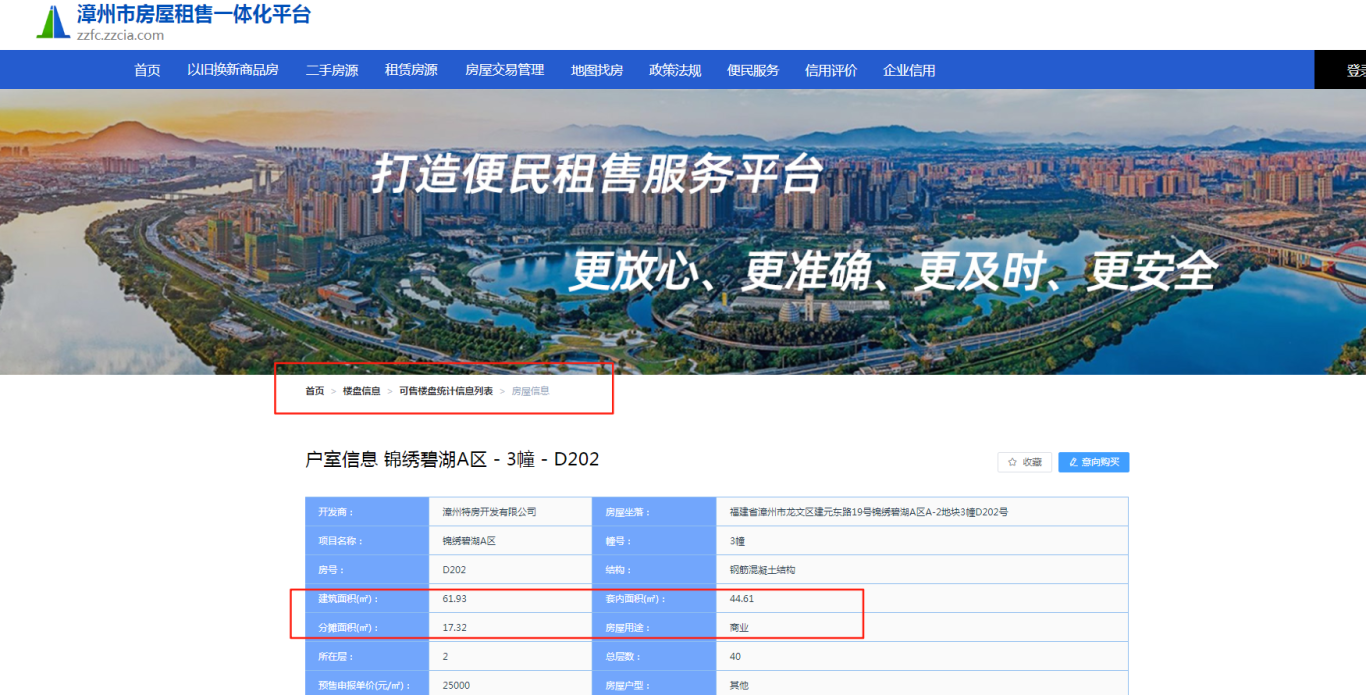This screenshot has height=695, width=1366.
Task: Open 信用评价 nav item
Action: [x=831, y=70]
